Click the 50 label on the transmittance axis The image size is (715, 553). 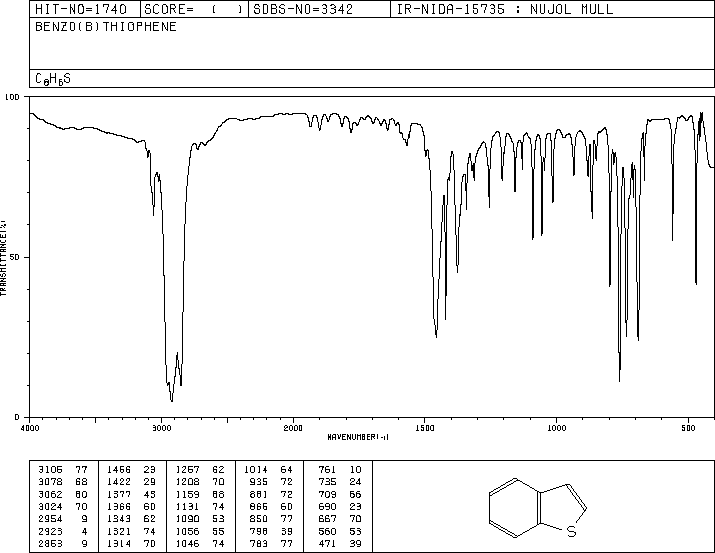tap(15, 257)
